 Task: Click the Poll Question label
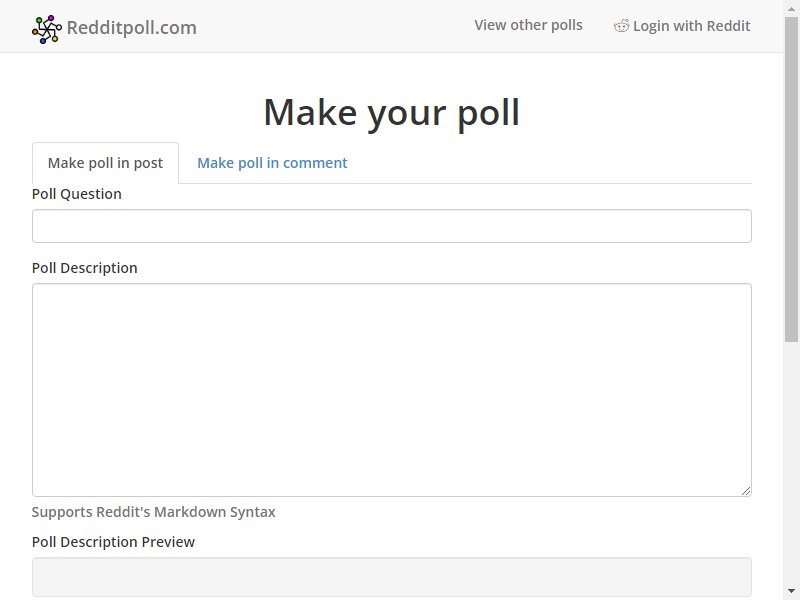[x=77, y=194]
